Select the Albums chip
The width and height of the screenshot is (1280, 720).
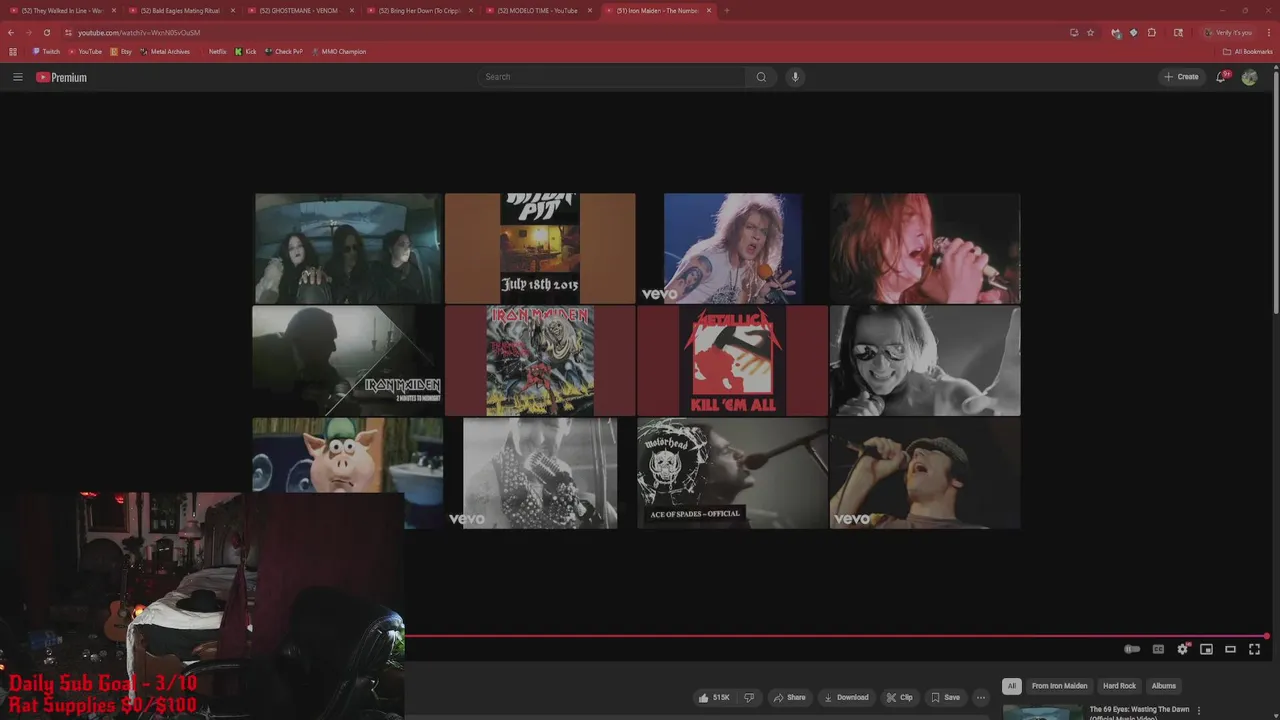(x=1164, y=686)
